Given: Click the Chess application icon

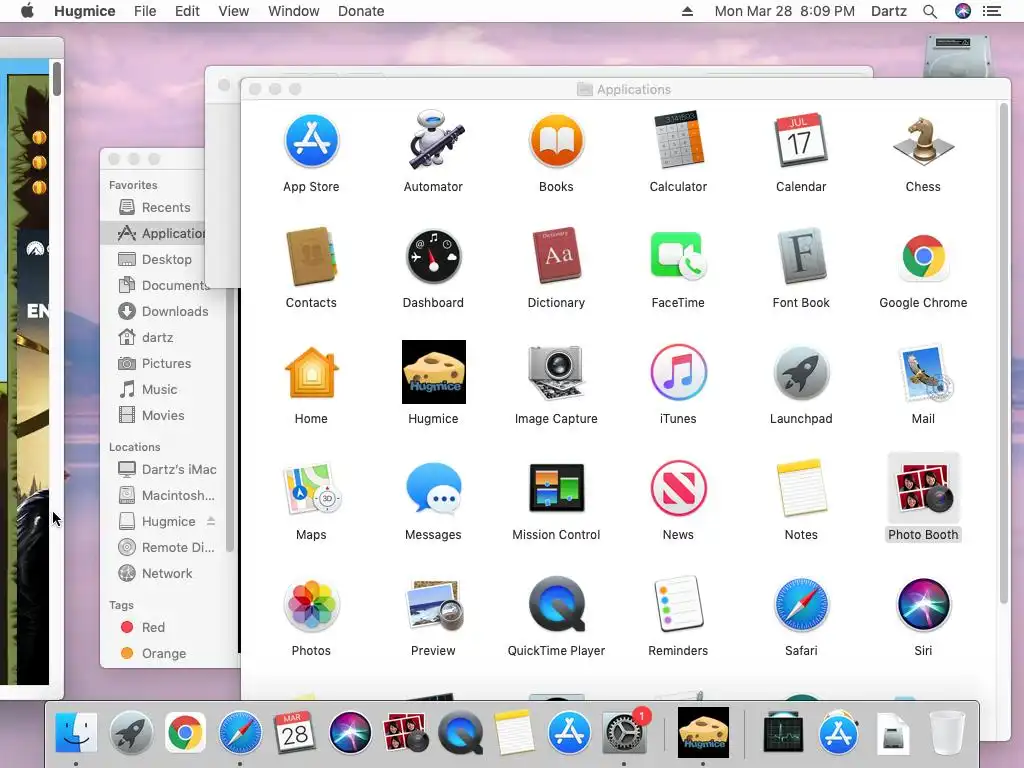Looking at the screenshot, I should click(x=923, y=140).
